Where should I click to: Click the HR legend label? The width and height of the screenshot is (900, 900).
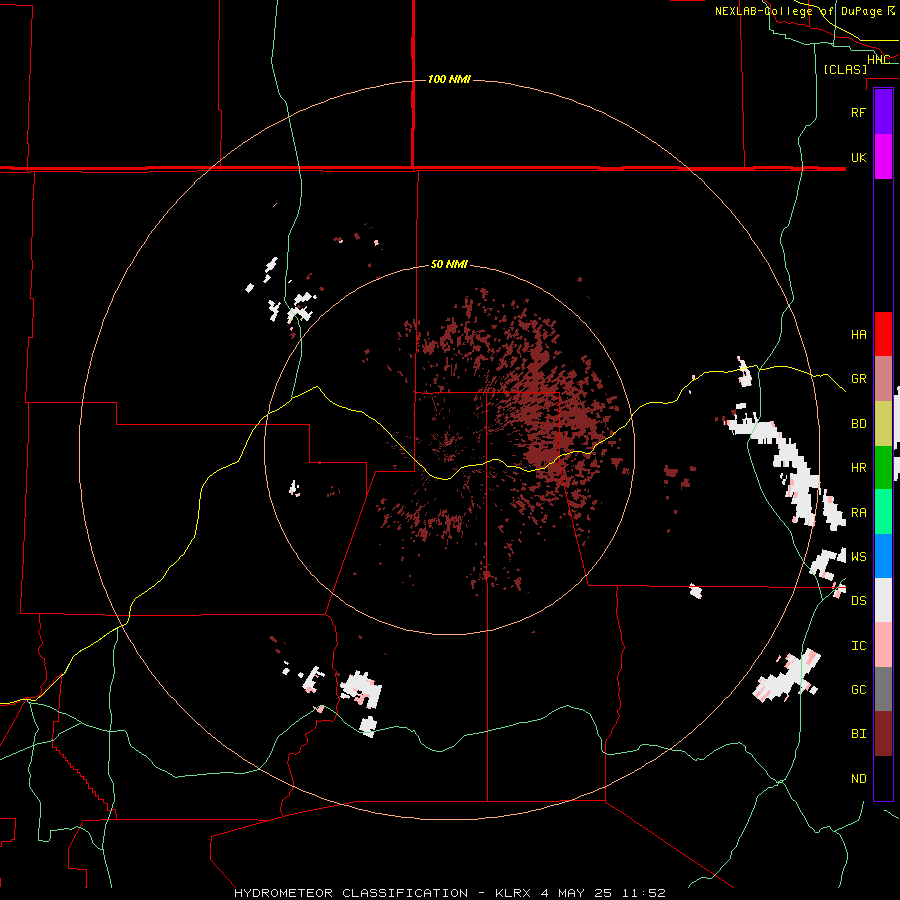(858, 468)
